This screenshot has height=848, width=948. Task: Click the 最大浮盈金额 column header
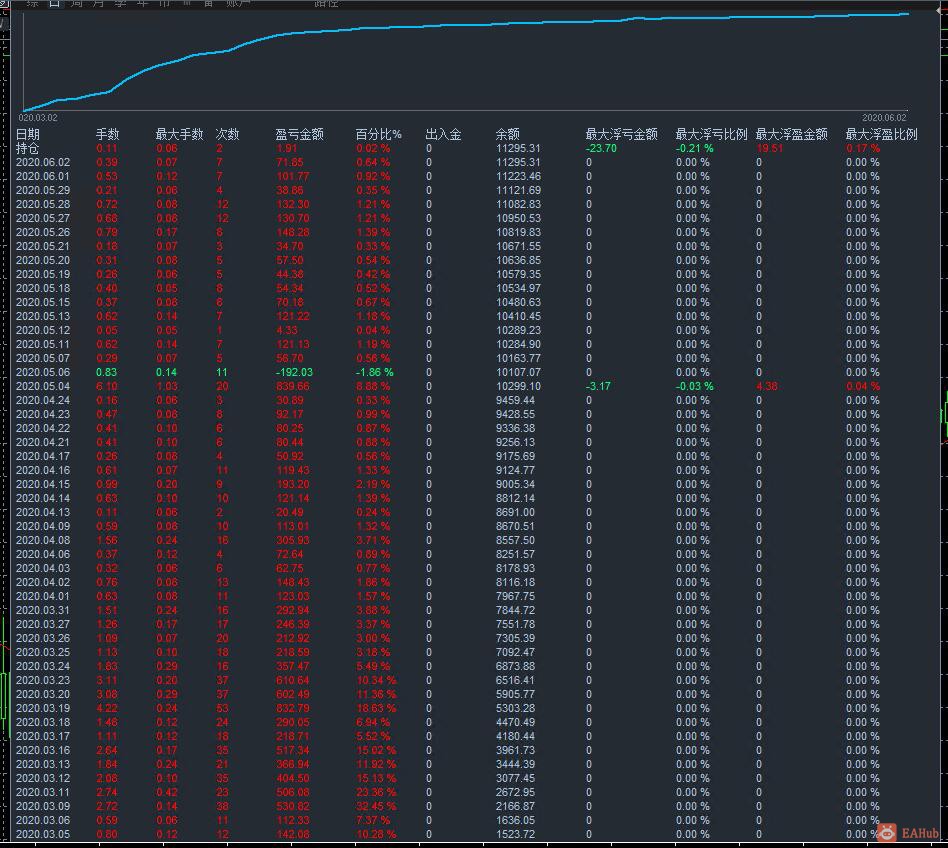[791, 134]
